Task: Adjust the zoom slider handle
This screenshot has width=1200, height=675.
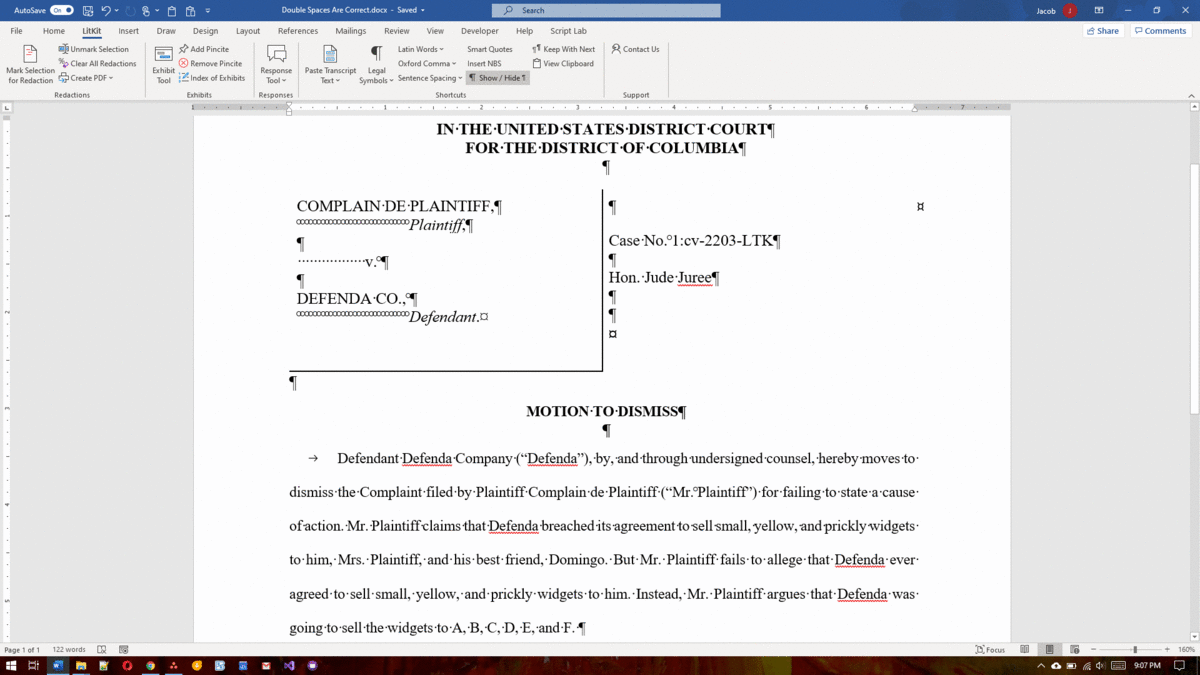Action: pyautogui.click(x=1135, y=650)
